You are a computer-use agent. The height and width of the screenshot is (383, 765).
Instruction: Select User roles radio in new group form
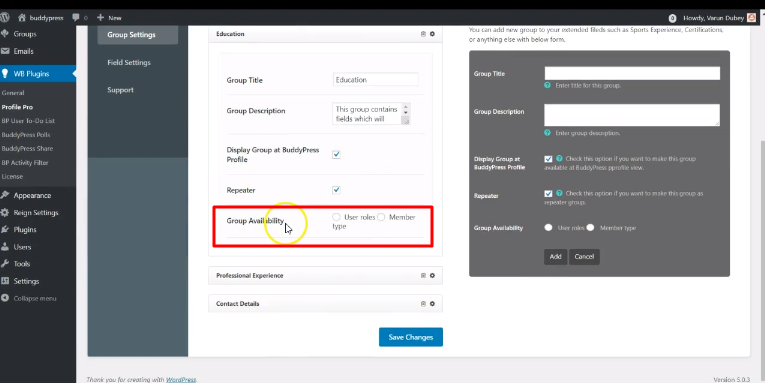click(x=548, y=227)
